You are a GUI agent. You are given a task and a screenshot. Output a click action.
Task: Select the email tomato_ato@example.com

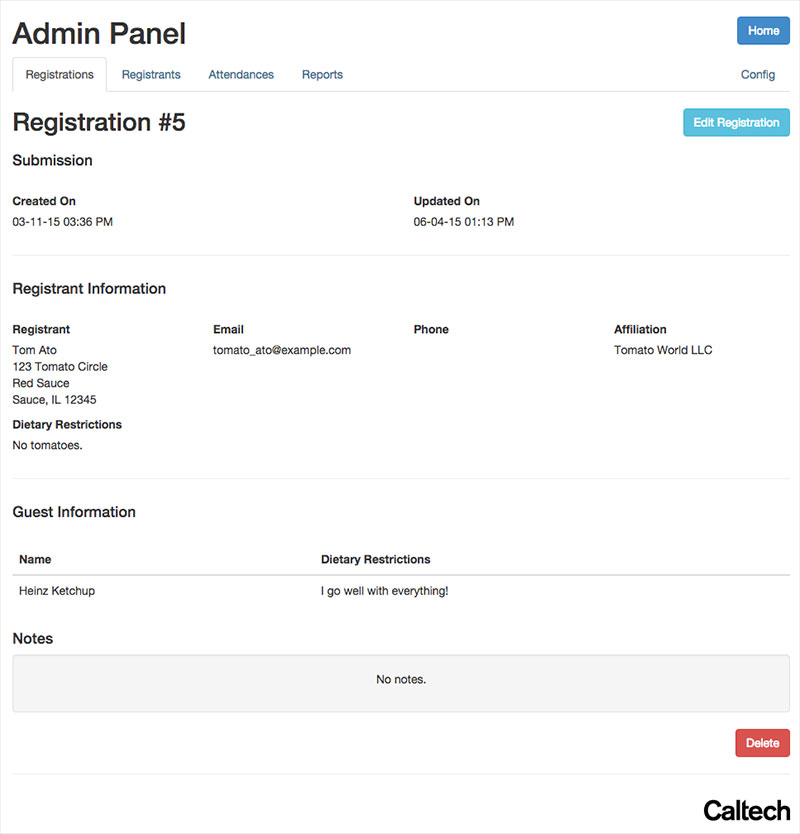282,350
